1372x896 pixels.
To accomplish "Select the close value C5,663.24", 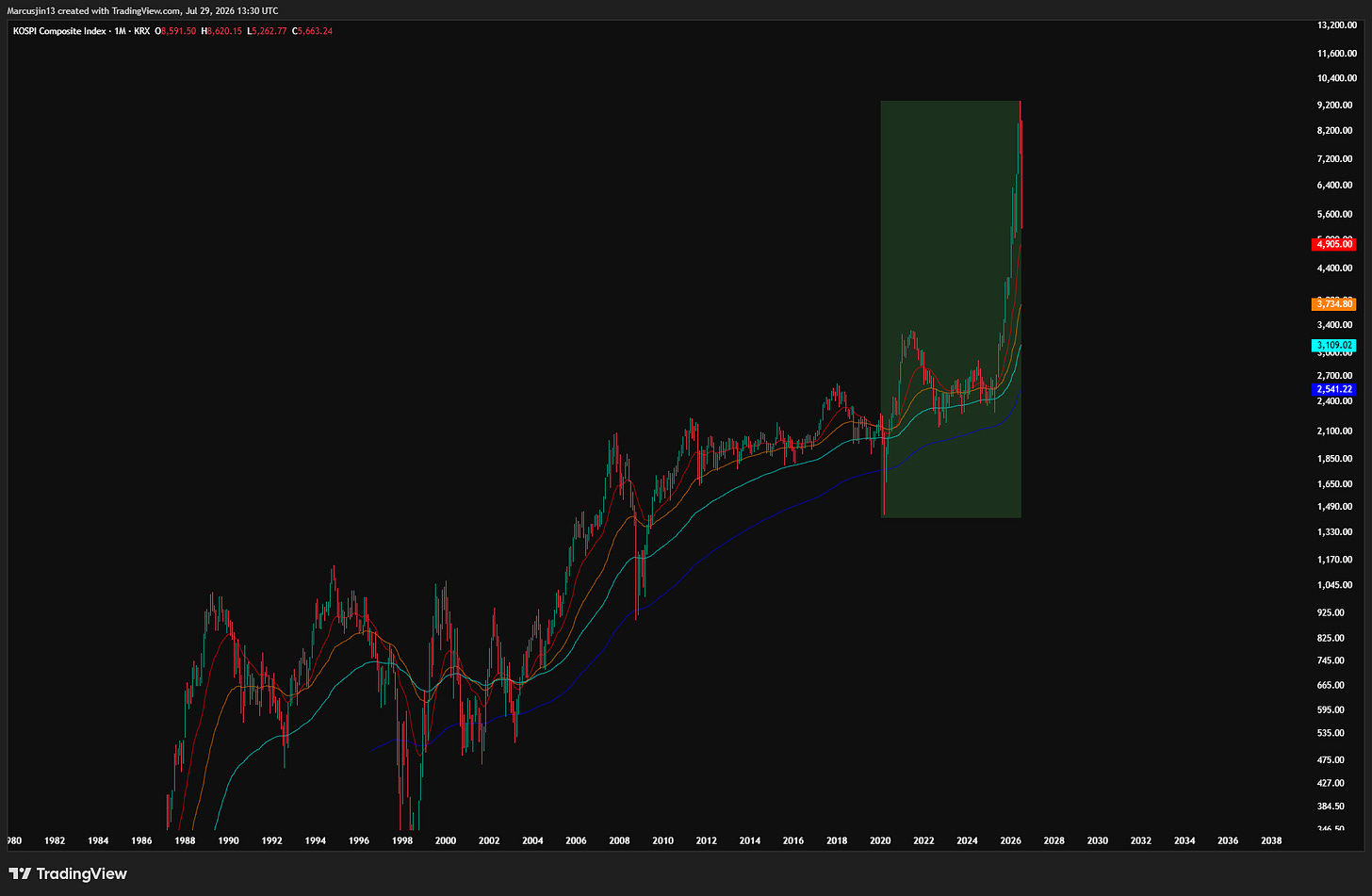I will coord(312,31).
